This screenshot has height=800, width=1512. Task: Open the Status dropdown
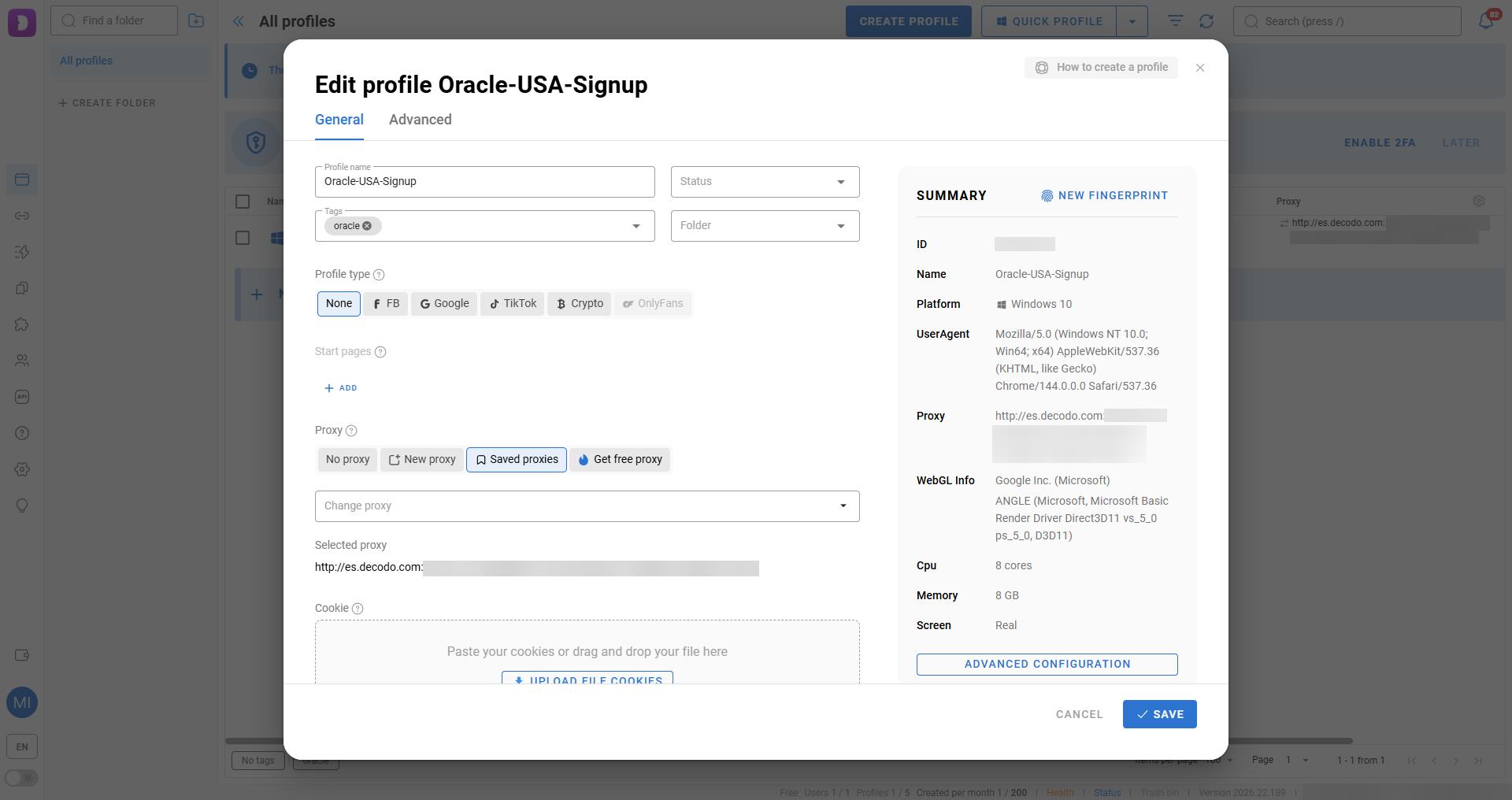coord(764,182)
